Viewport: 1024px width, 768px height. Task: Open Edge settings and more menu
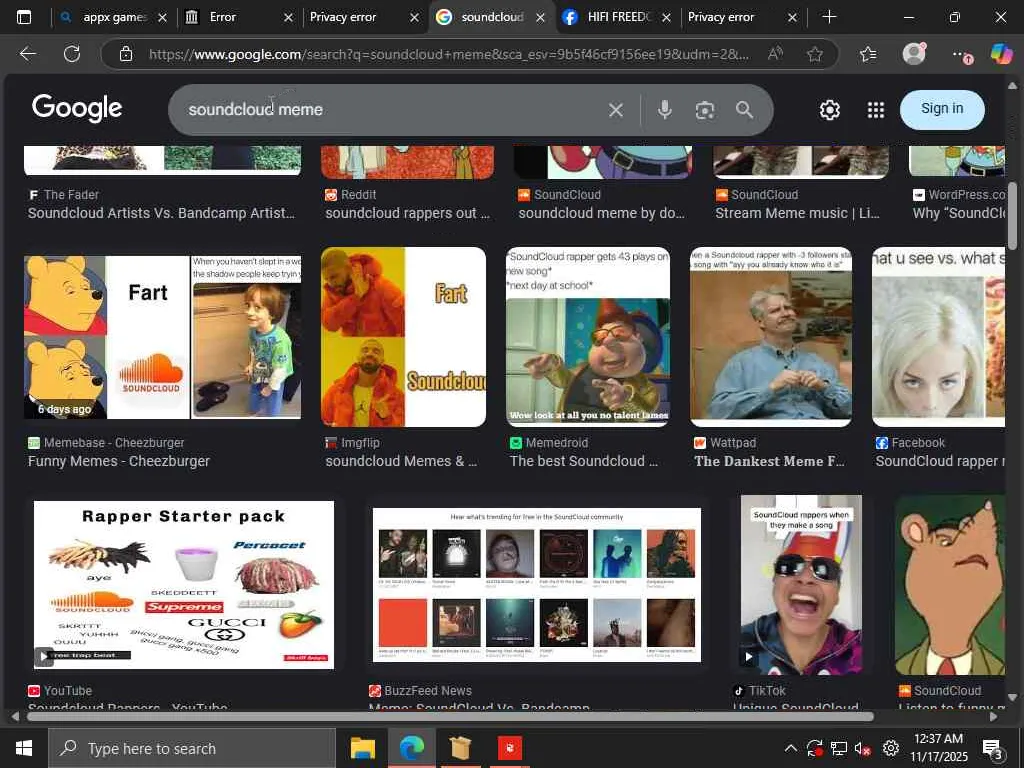pos(961,55)
